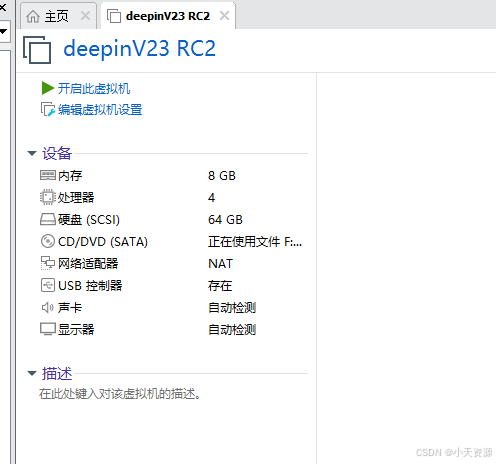496x464 pixels.
Task: Collapse the 描述 description section
Action: coord(32,373)
